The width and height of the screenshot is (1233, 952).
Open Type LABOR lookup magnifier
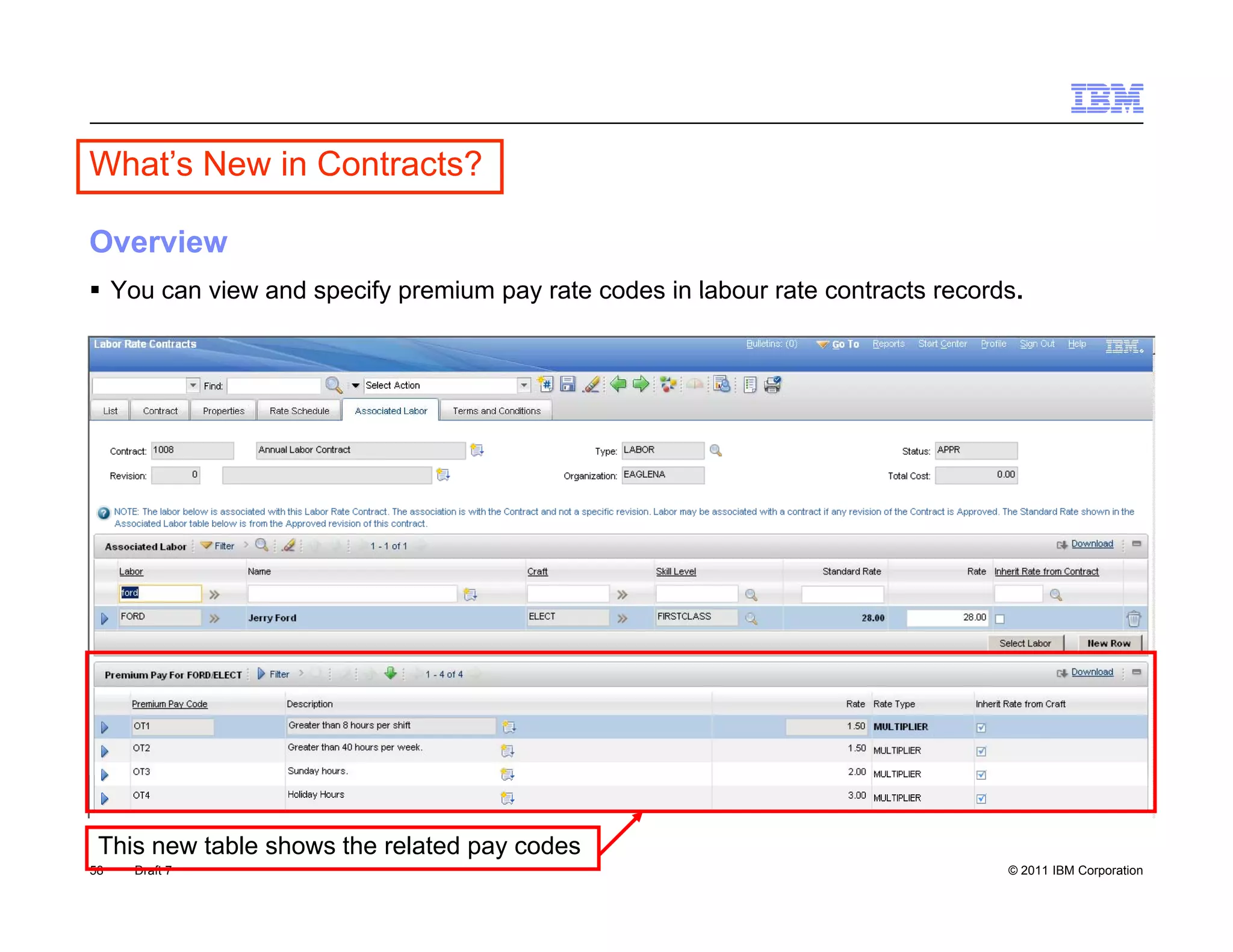tap(715, 450)
